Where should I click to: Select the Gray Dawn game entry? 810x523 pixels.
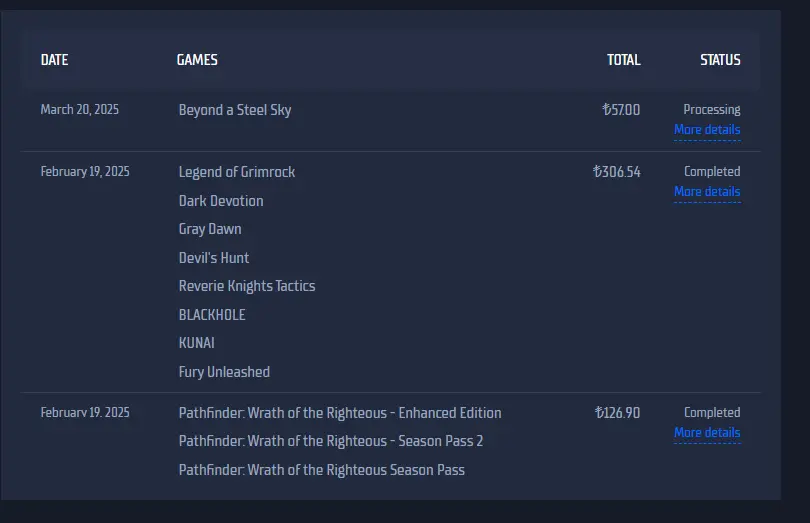210,229
